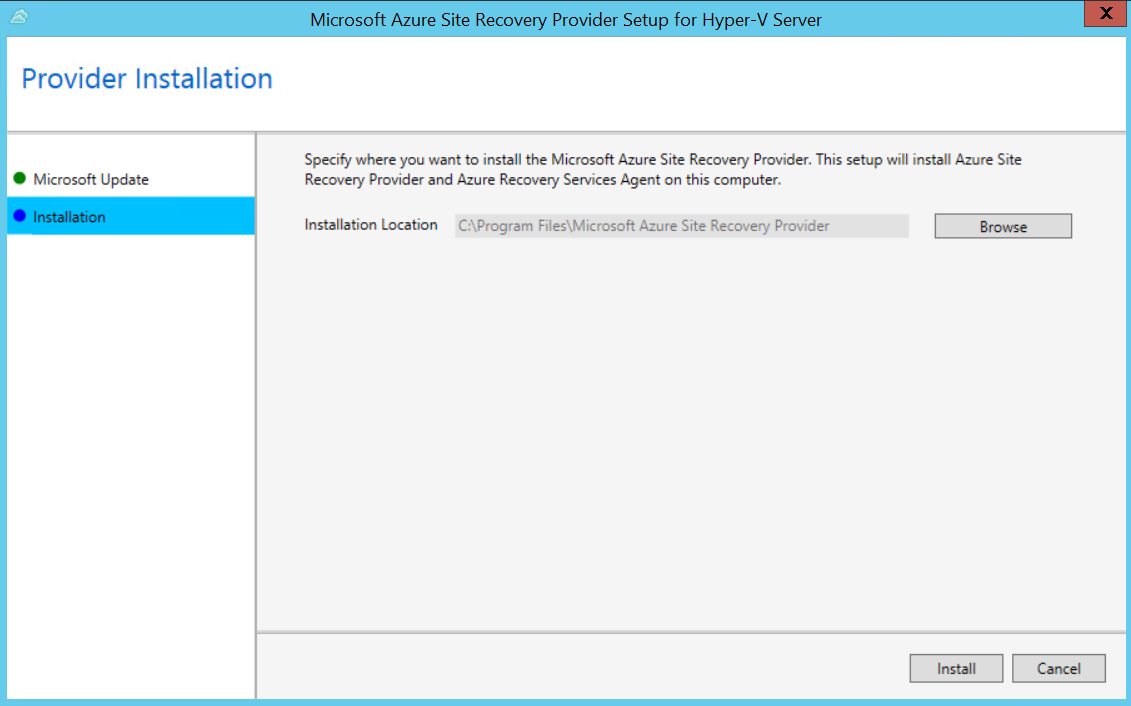Click the second line mentioning Recovery Services Agent
The height and width of the screenshot is (706, 1131).
[x=542, y=181]
